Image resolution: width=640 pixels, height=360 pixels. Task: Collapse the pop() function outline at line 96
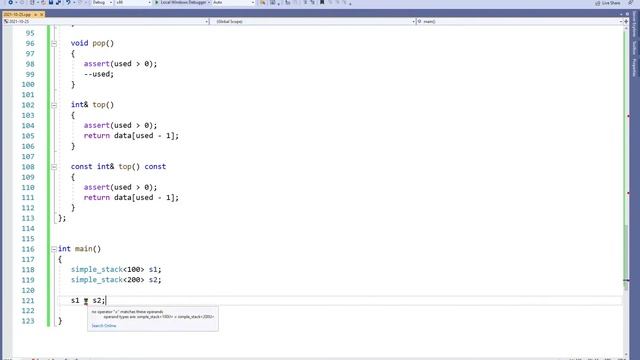click(x=54, y=43)
